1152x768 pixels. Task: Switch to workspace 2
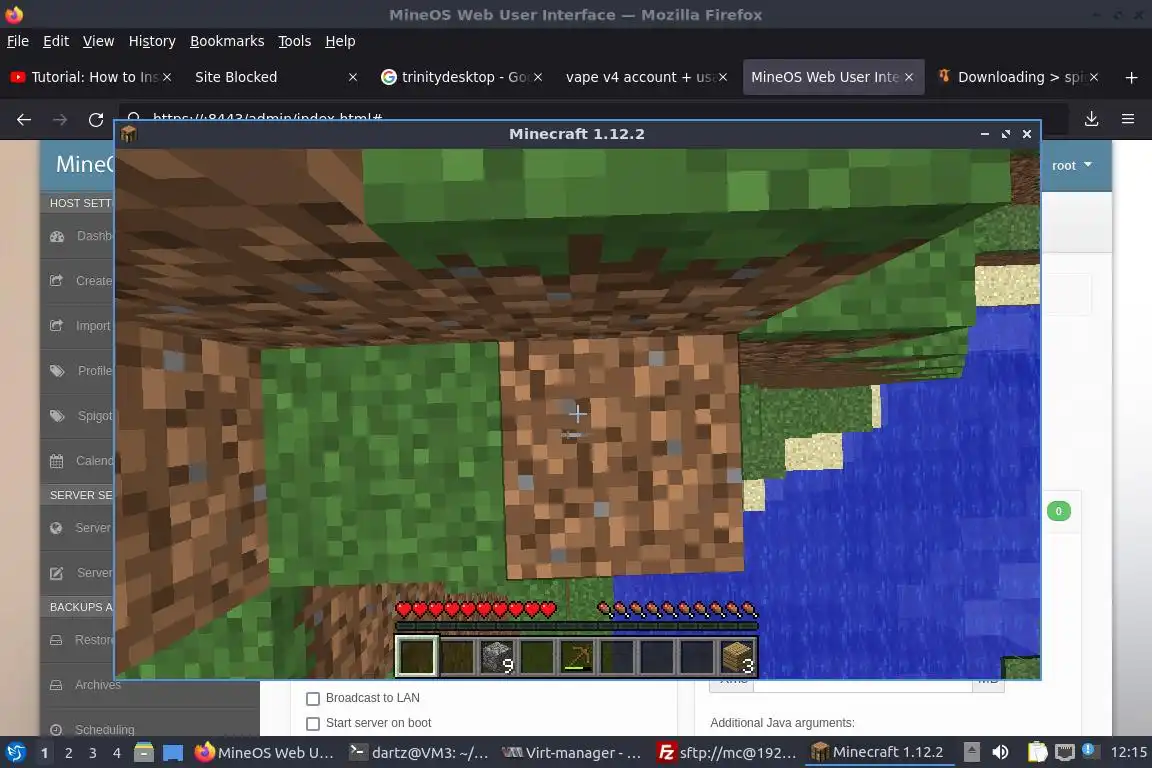click(x=68, y=753)
